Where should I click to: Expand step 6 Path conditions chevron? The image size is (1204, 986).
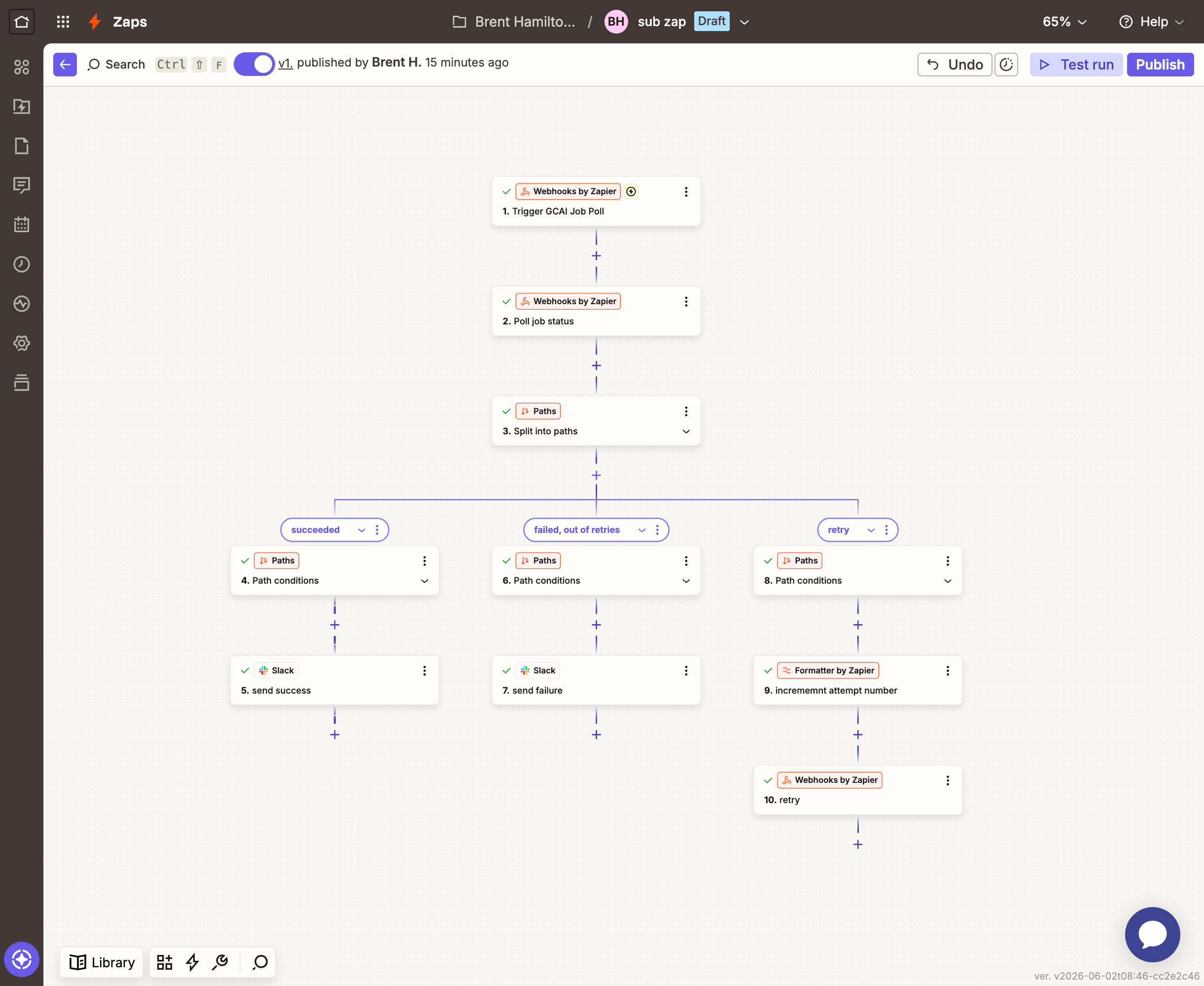(686, 581)
